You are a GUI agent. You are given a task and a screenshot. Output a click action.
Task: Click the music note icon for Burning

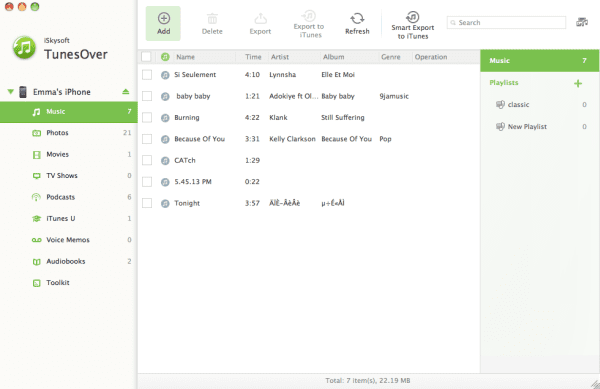pyautogui.click(x=165, y=118)
